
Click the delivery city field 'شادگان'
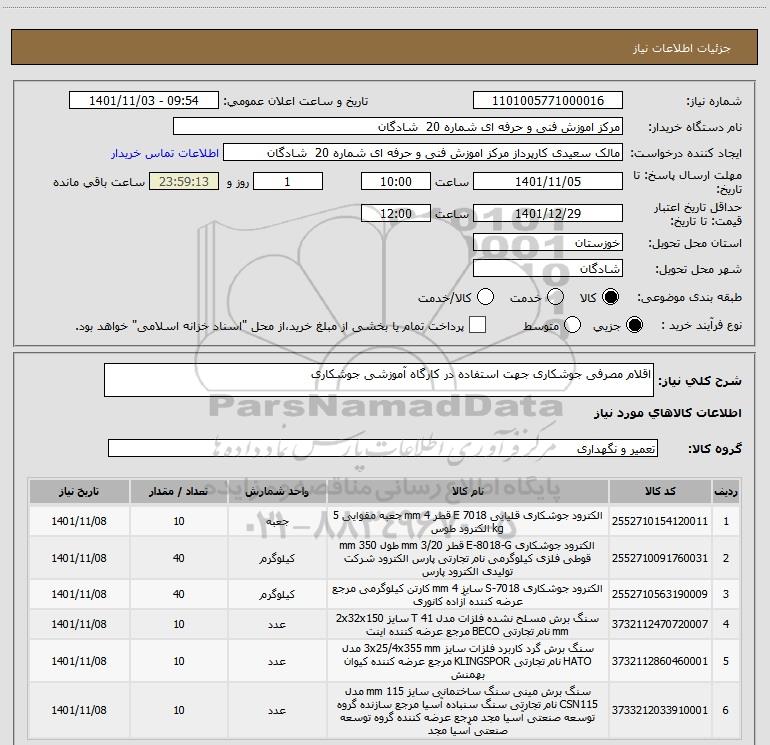click(547, 269)
